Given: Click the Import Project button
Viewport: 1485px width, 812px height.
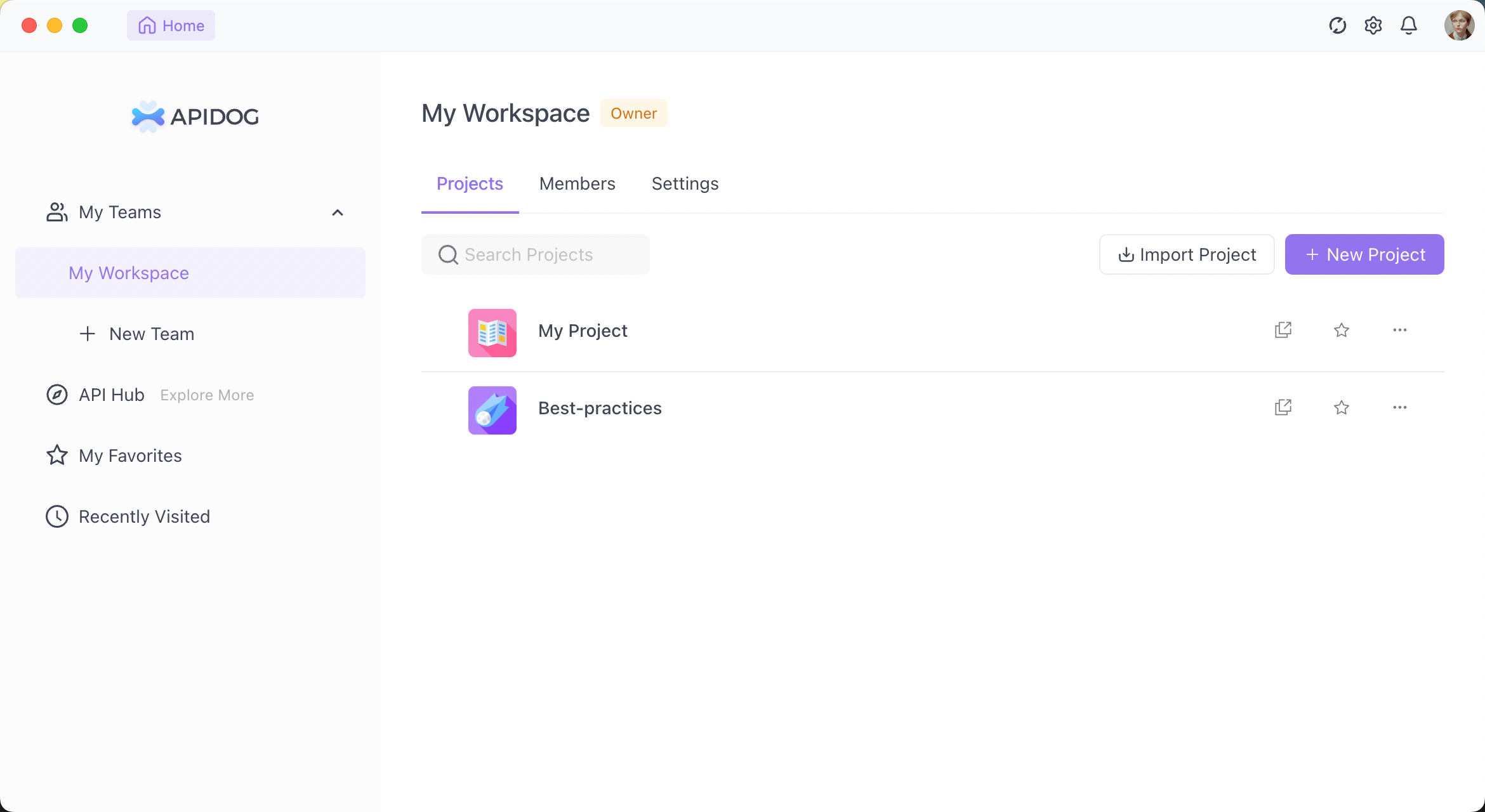Looking at the screenshot, I should coord(1186,254).
